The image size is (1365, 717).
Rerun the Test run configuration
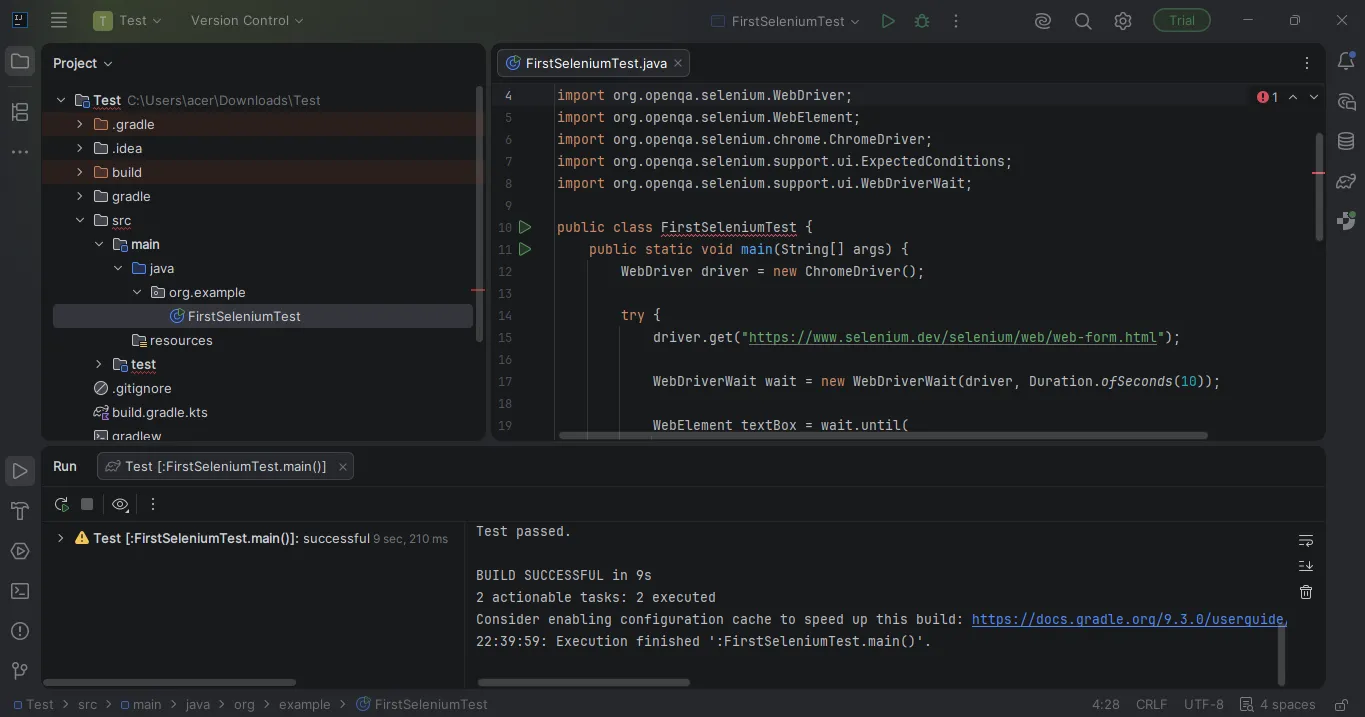(x=61, y=505)
